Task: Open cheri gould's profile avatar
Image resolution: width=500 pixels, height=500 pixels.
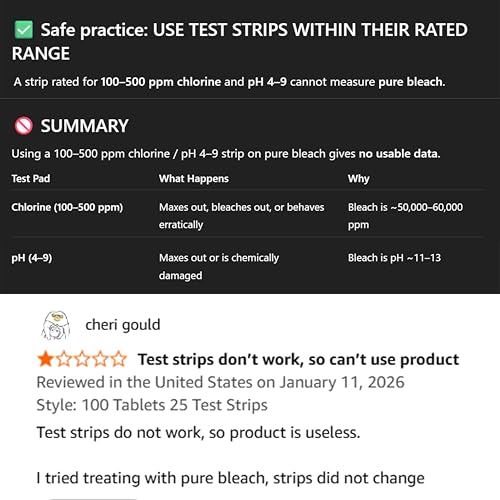Action: tap(56, 325)
